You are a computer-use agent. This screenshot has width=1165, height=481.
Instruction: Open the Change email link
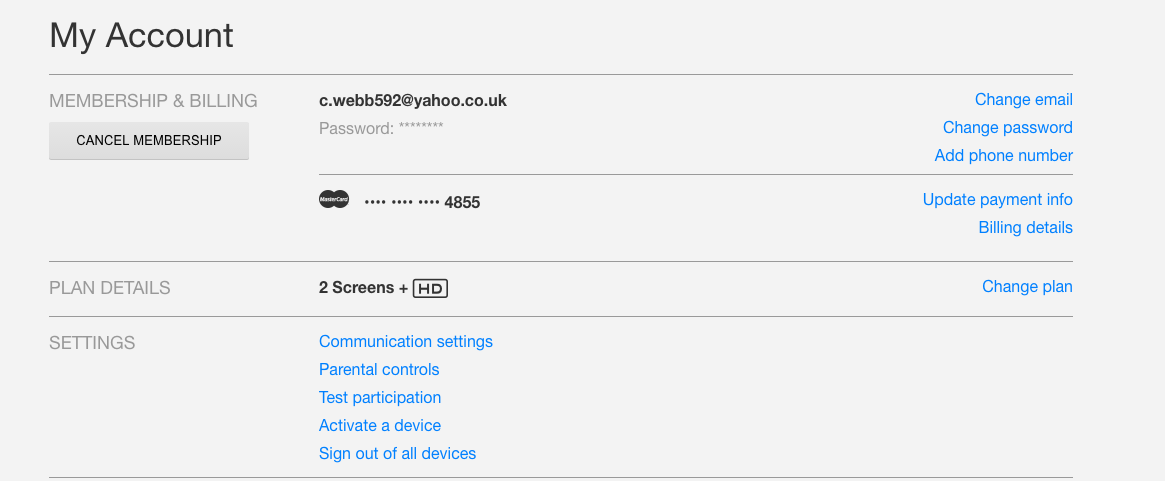point(1023,100)
